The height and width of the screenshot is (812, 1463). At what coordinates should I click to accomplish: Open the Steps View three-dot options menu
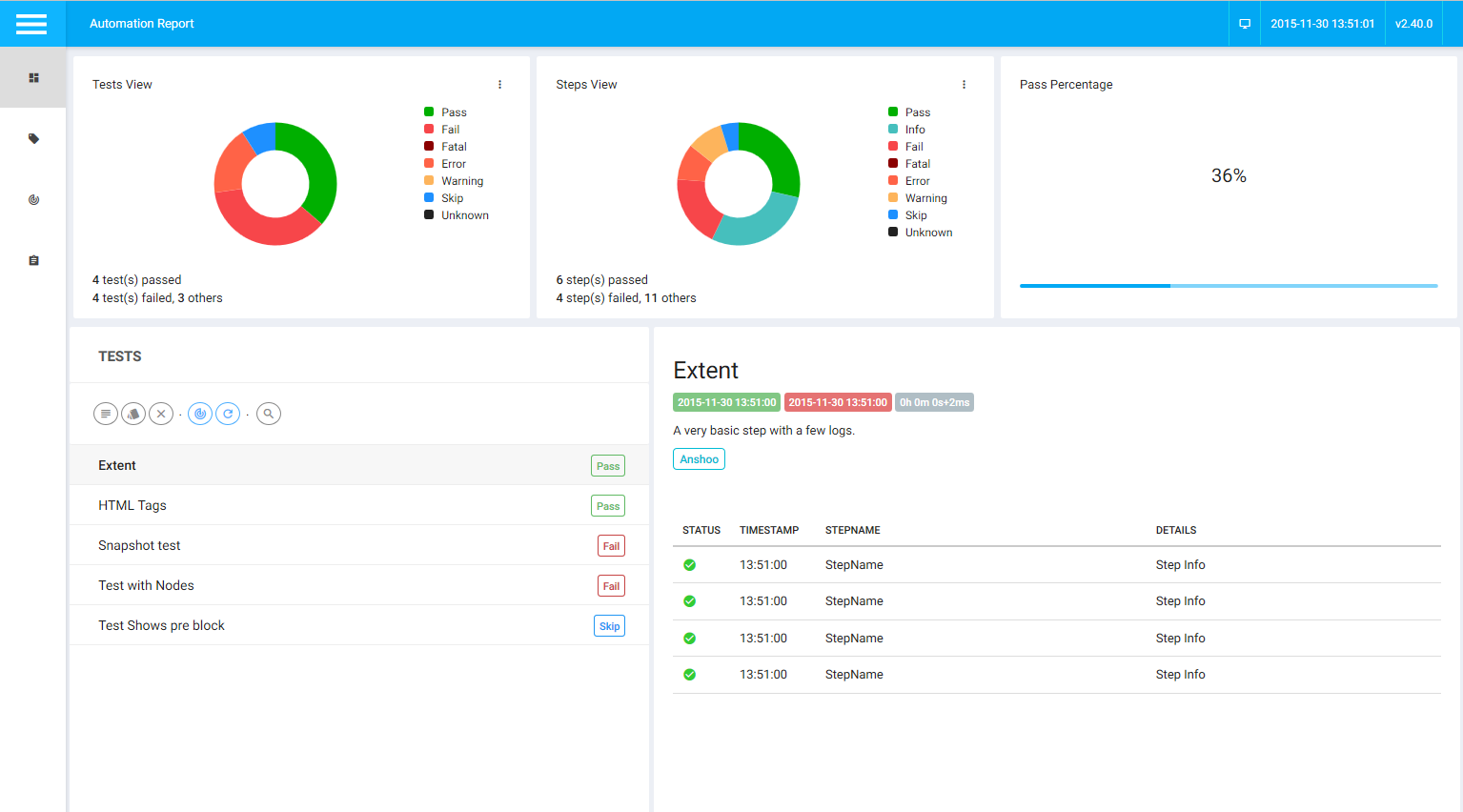964,85
